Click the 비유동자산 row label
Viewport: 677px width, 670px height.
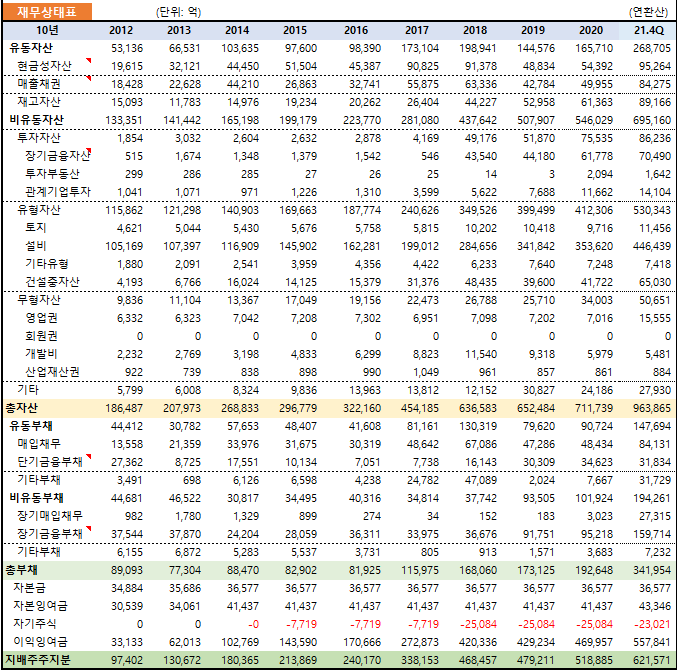coord(36,120)
